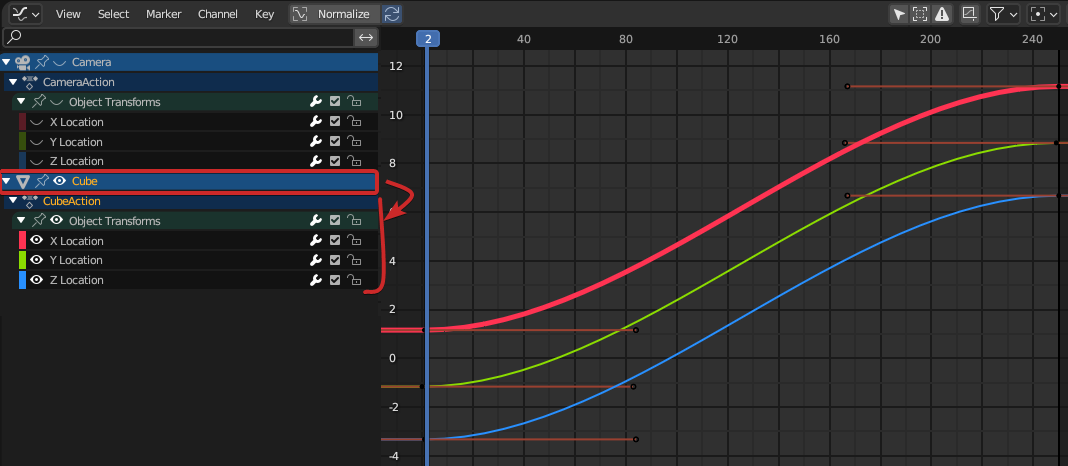Select the CubeAction label
Viewport: 1068px width, 466px height.
click(x=72, y=201)
